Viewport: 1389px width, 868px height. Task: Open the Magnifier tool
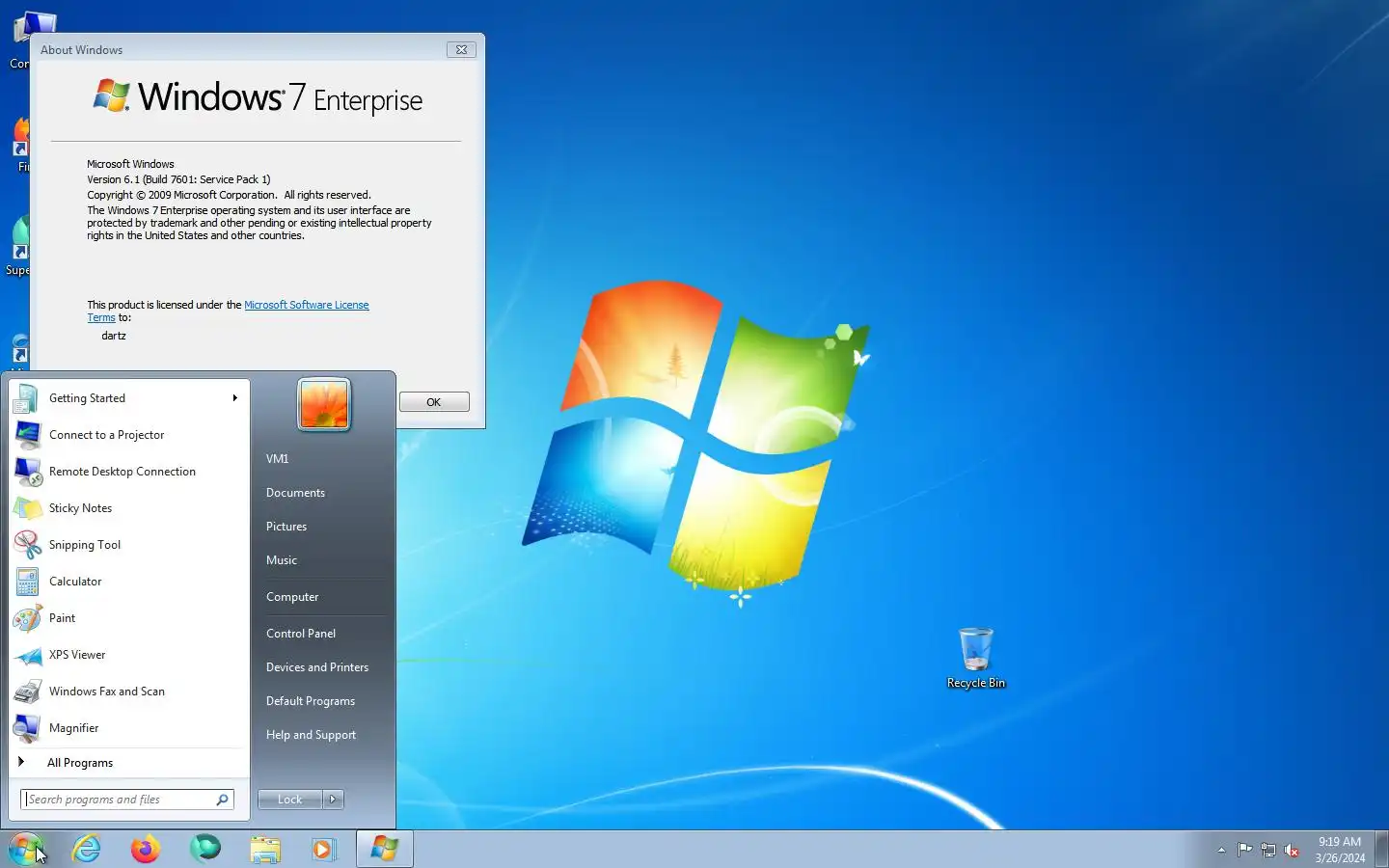pos(129,728)
